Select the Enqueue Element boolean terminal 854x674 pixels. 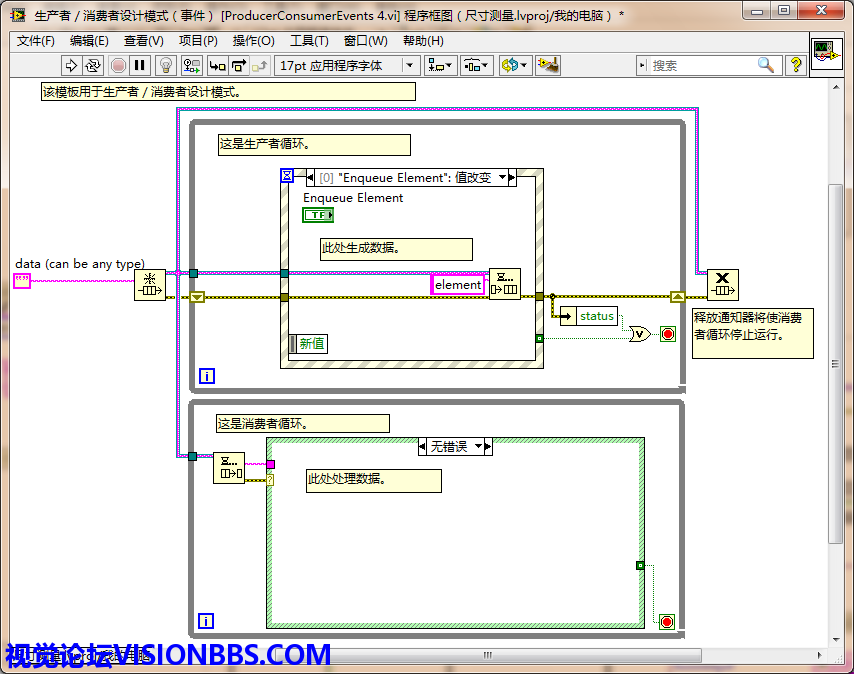pos(318,215)
